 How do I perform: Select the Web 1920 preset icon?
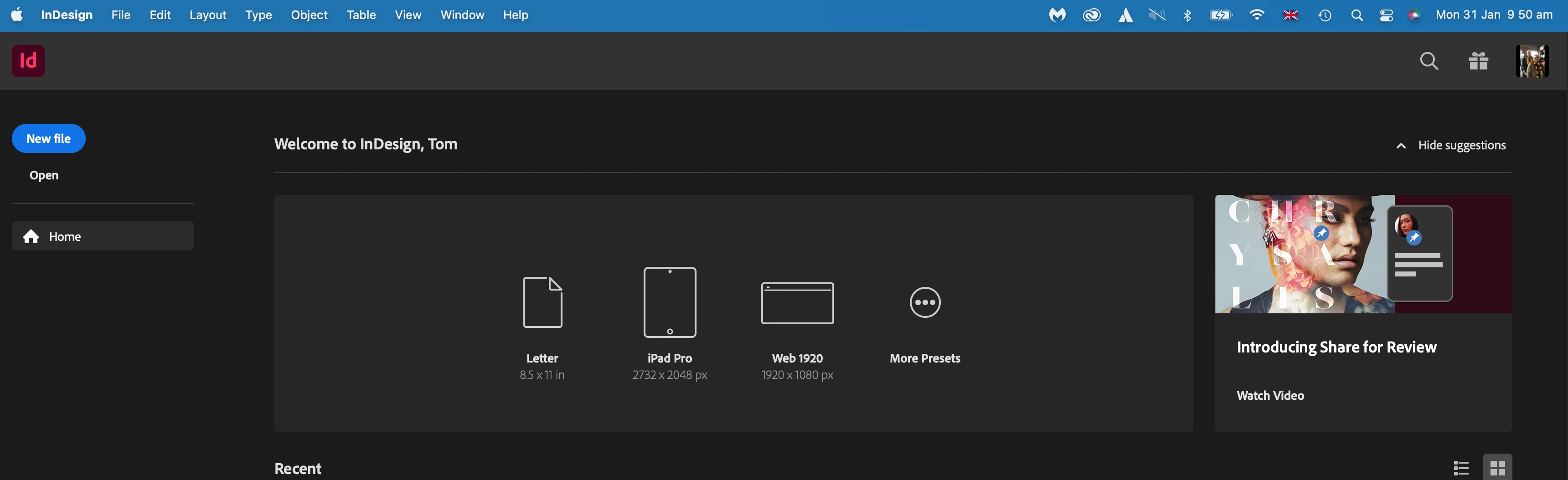[797, 303]
